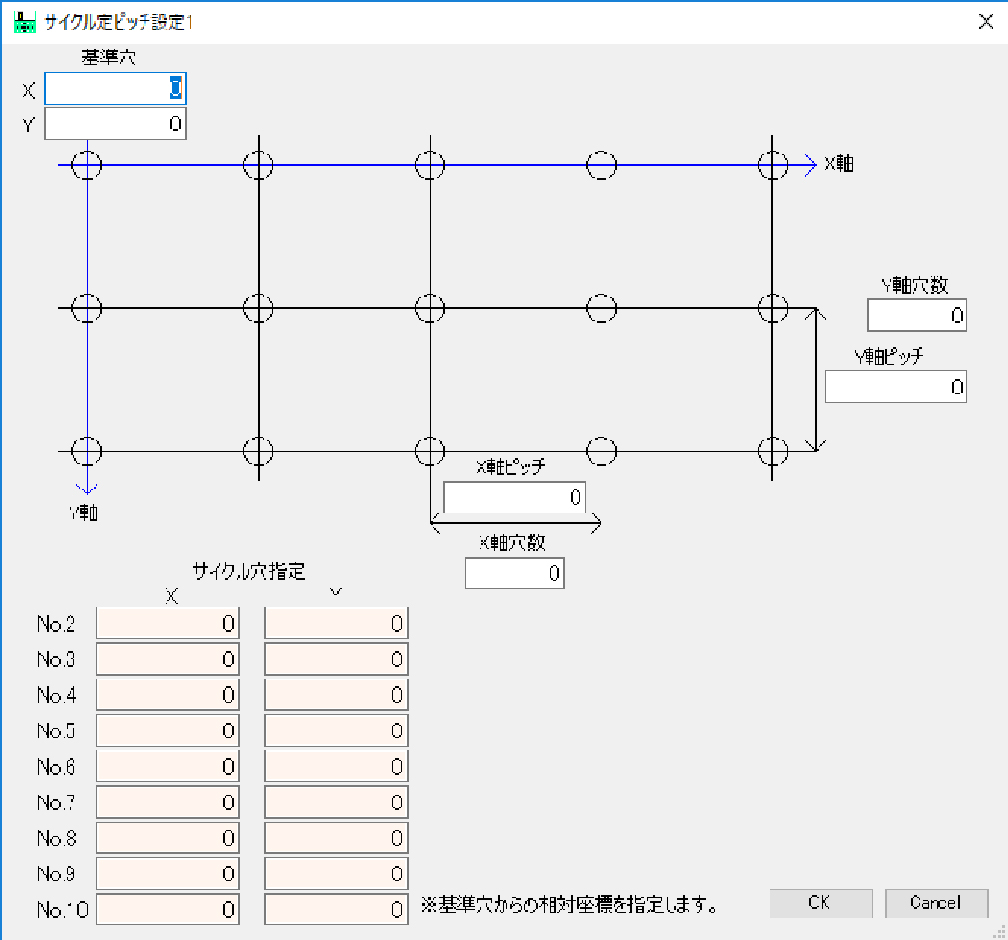Viewport: 1008px width, 940px height.
Task: Select the 基準穴 Y coordinate input field
Action: point(113,123)
